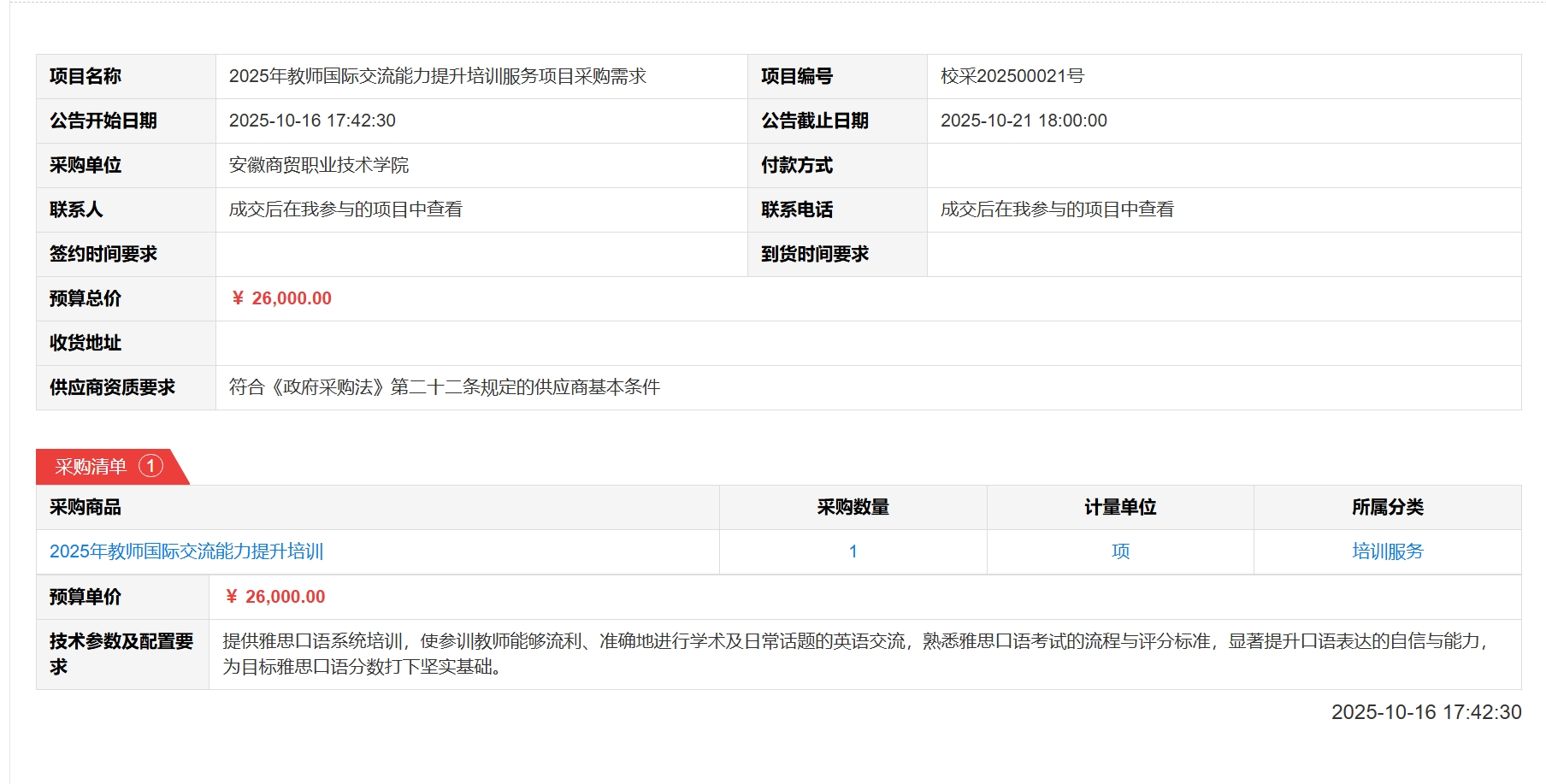Click the timestamp at the bottom right
Image resolution: width=1546 pixels, height=784 pixels.
(x=1425, y=712)
